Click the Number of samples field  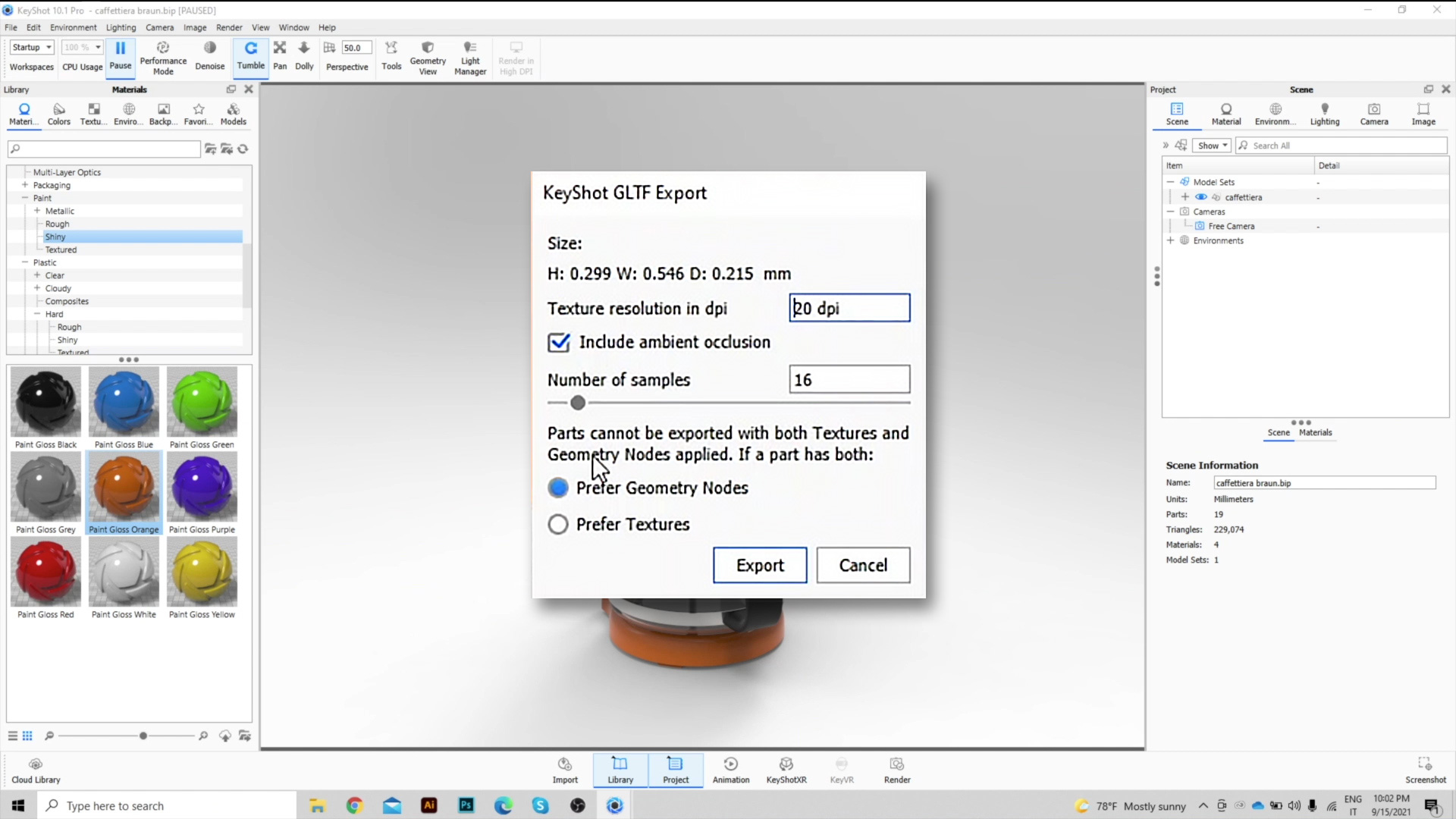pos(849,379)
